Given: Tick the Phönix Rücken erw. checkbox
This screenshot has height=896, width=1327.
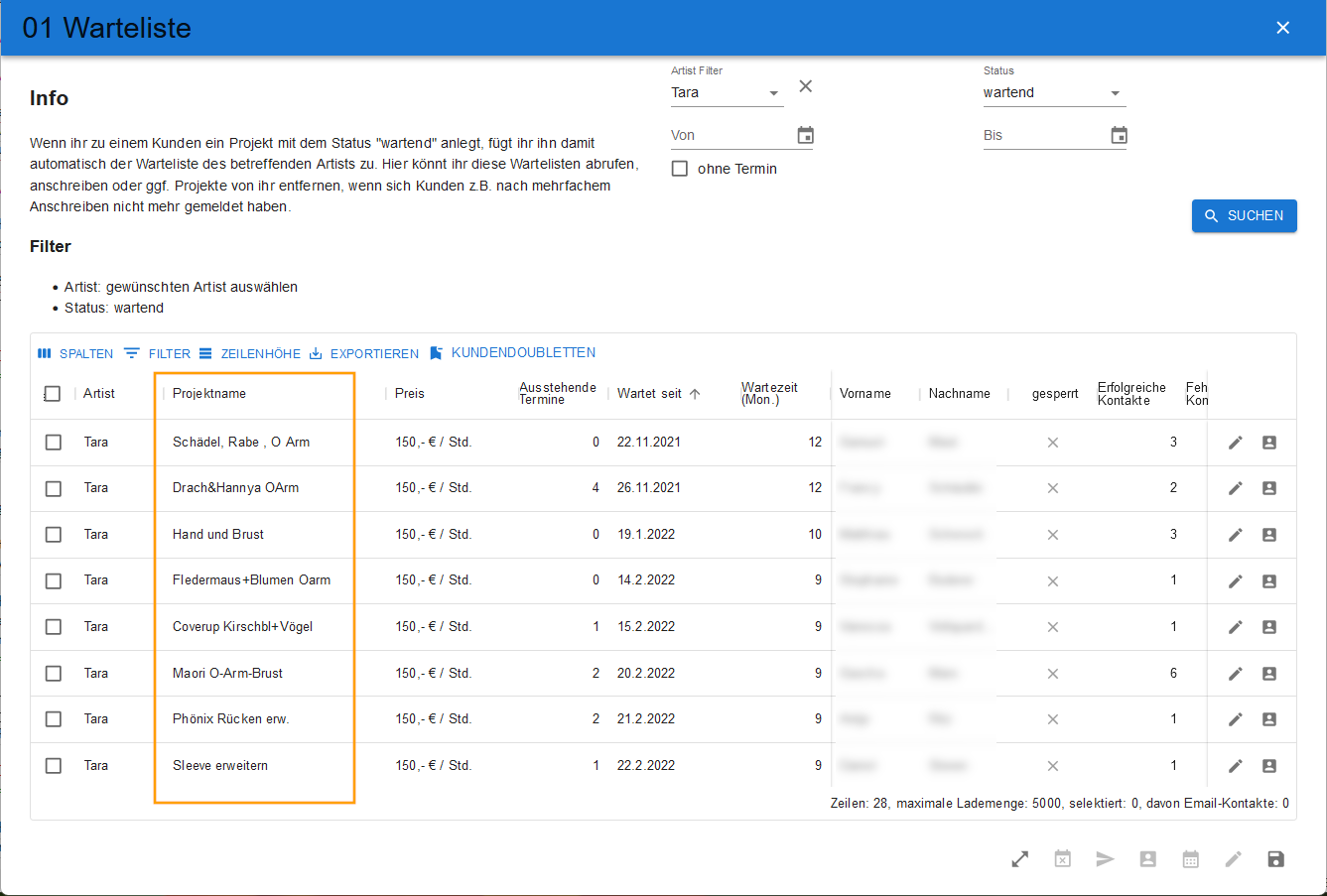Looking at the screenshot, I should point(54,719).
